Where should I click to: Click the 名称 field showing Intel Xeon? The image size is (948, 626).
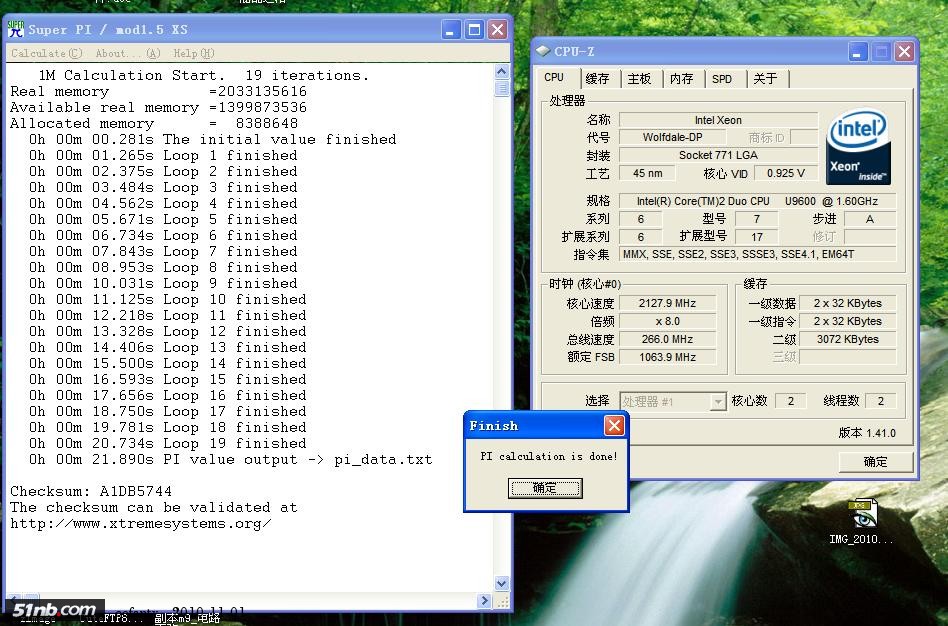click(x=718, y=120)
